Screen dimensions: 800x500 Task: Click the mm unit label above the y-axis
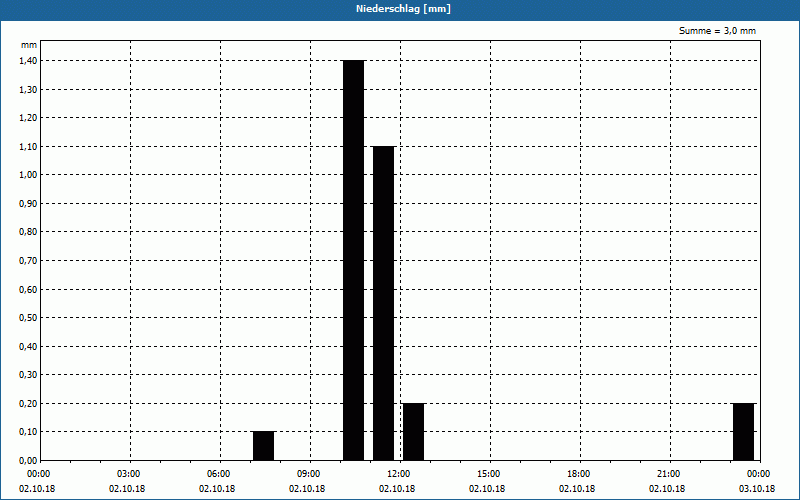tap(29, 45)
